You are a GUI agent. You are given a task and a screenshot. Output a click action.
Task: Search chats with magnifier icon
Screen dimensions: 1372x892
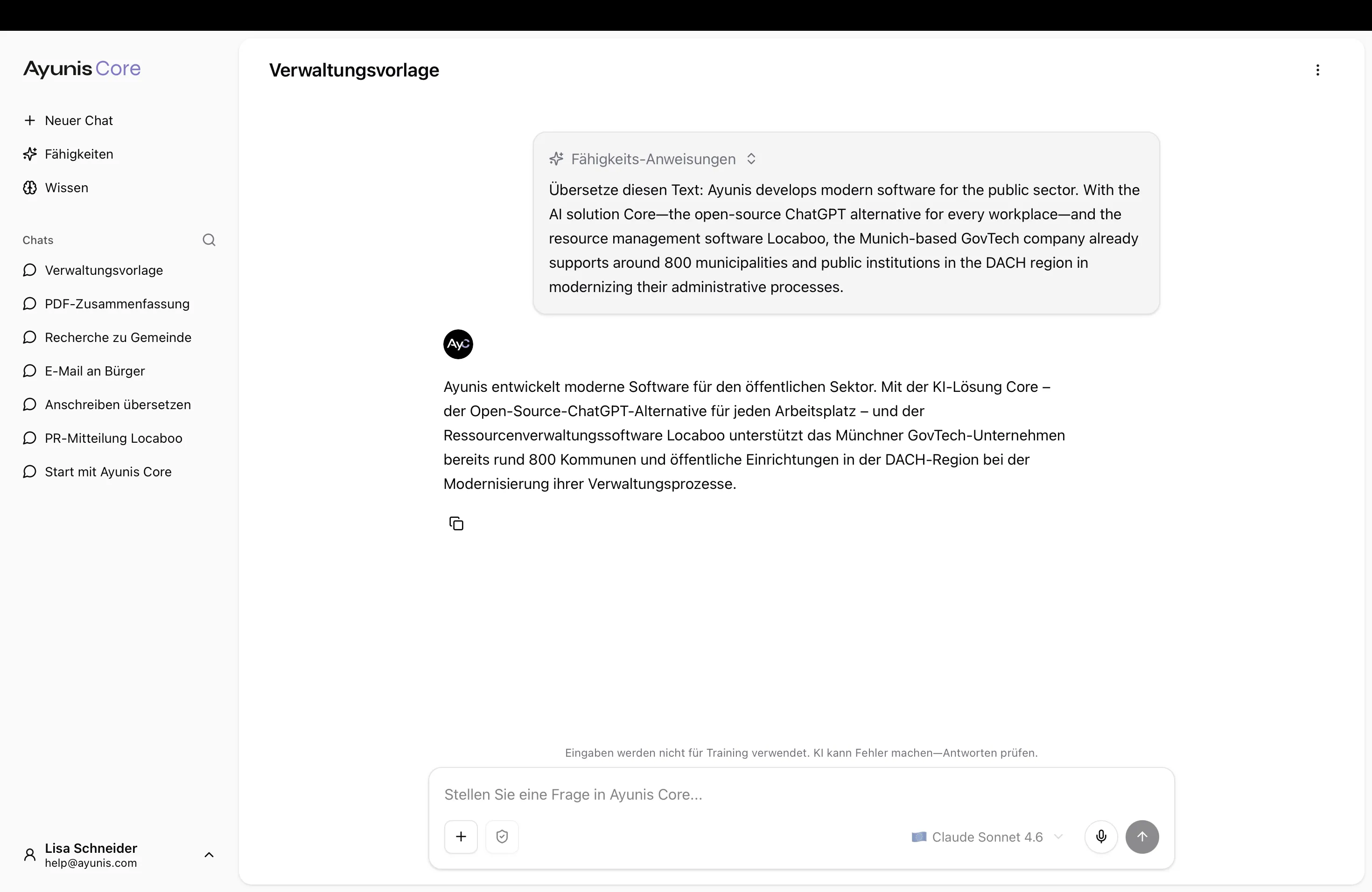(x=209, y=240)
